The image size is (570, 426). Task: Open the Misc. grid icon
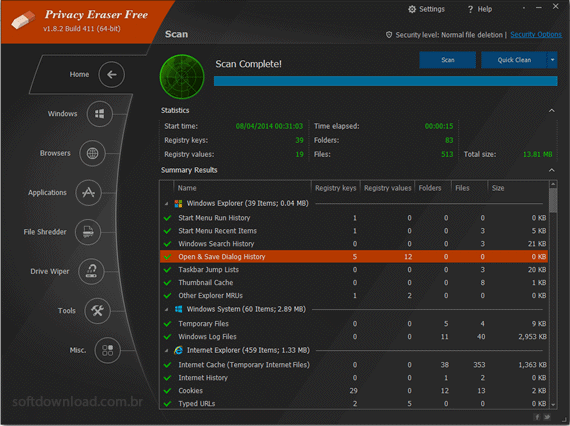pos(108,350)
